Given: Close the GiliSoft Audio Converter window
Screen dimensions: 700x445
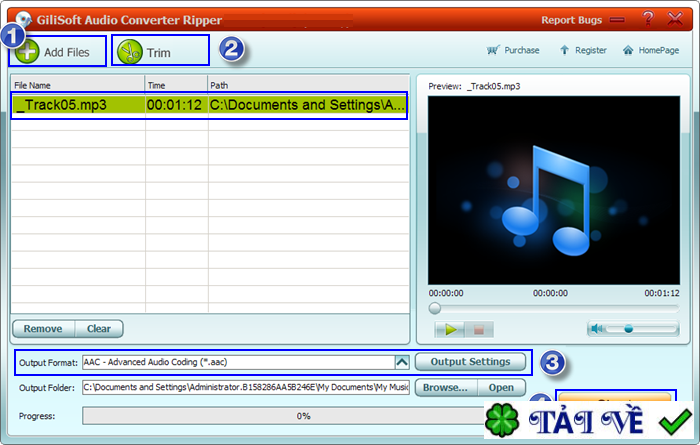Looking at the screenshot, I should click(x=675, y=19).
